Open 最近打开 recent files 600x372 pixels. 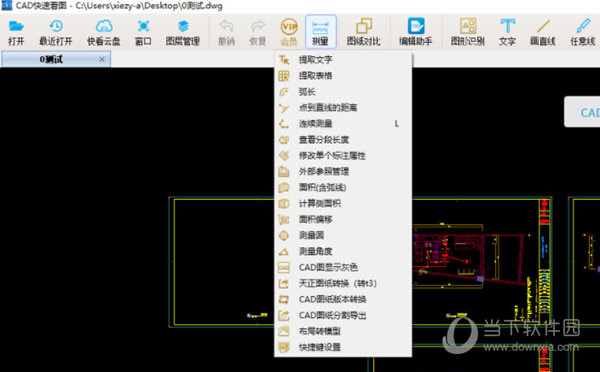point(56,33)
